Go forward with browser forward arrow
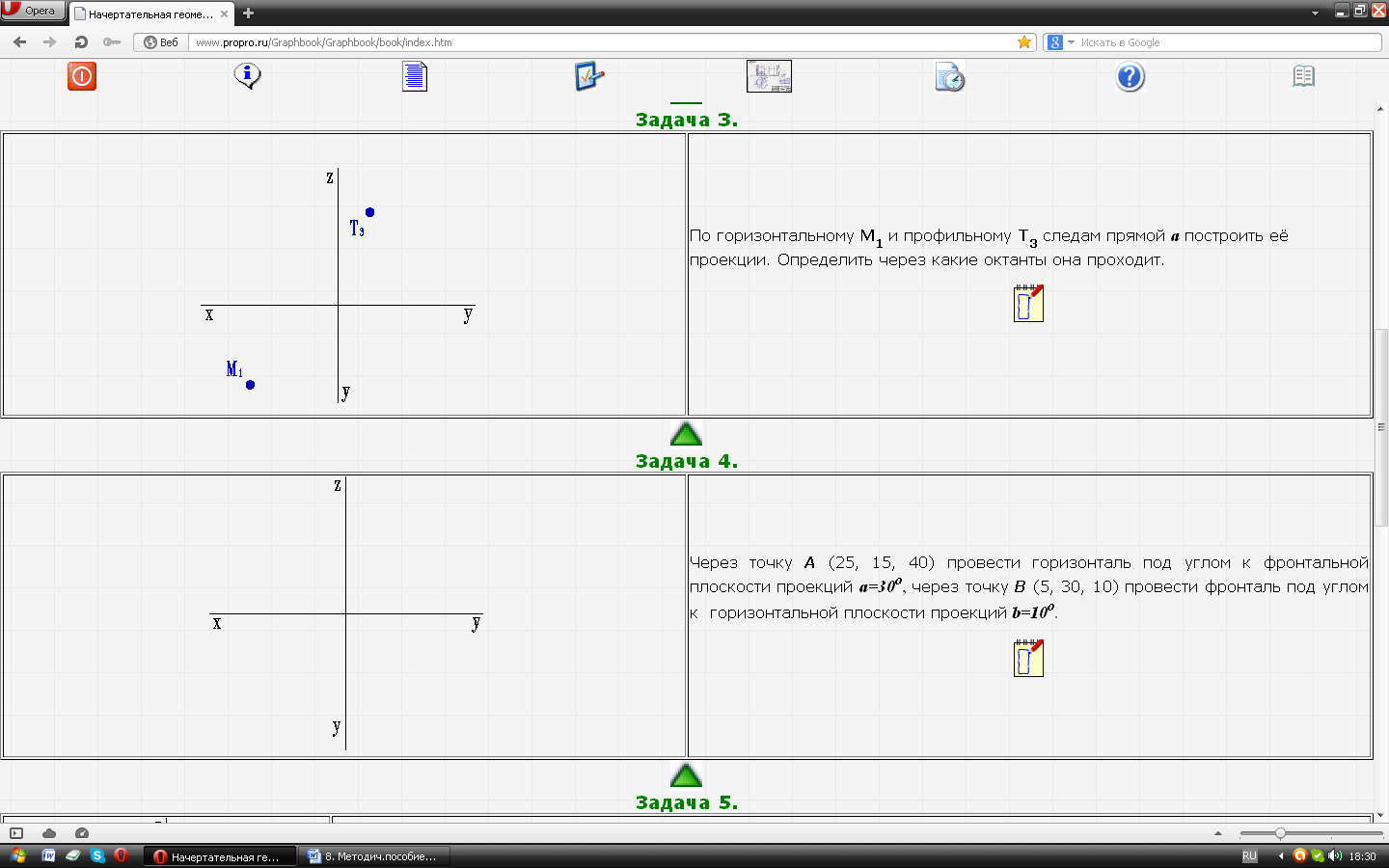Screen dimensions: 1389x868 click(49, 42)
